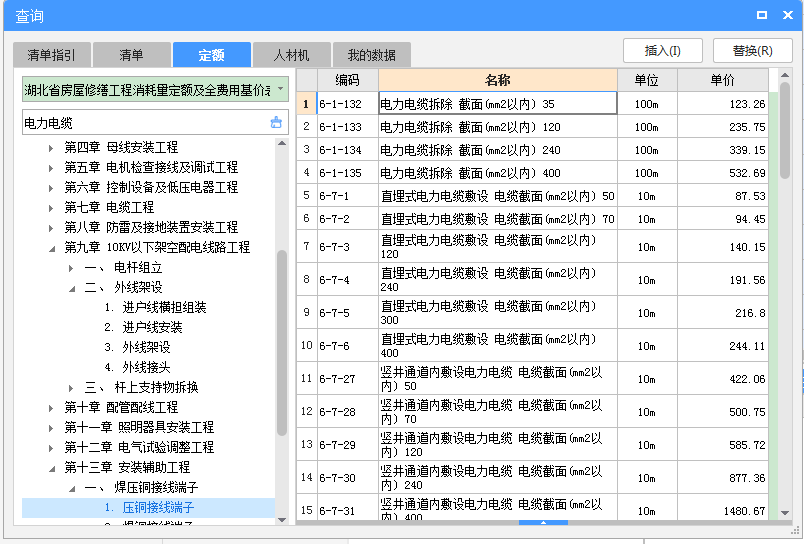The height and width of the screenshot is (544, 804).
Task: Expand 一、电杆组立 node
Action: [x=71, y=268]
